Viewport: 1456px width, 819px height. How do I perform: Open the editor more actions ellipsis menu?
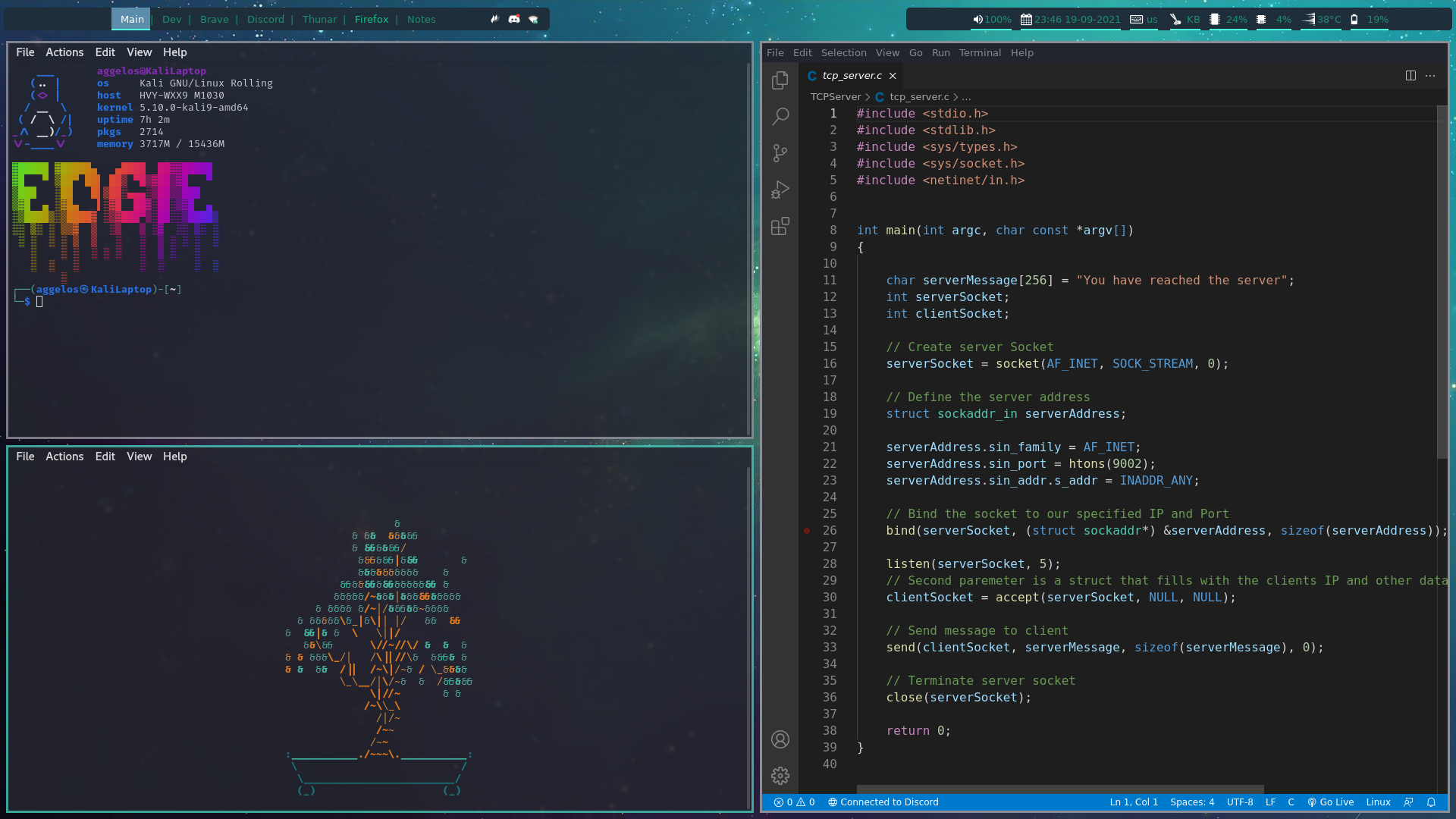coord(1431,76)
